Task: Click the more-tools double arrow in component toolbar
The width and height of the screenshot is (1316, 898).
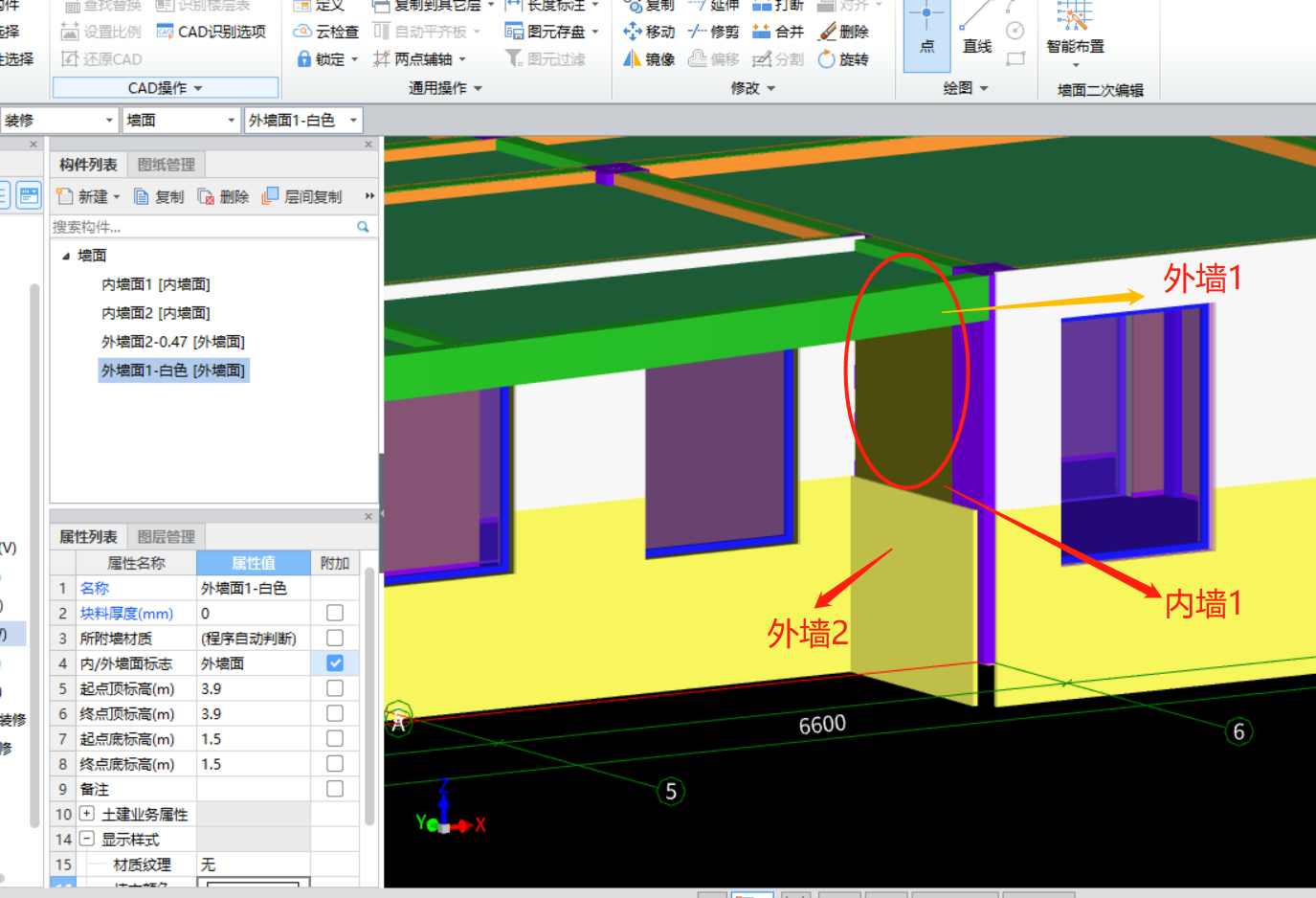Action: point(369,196)
